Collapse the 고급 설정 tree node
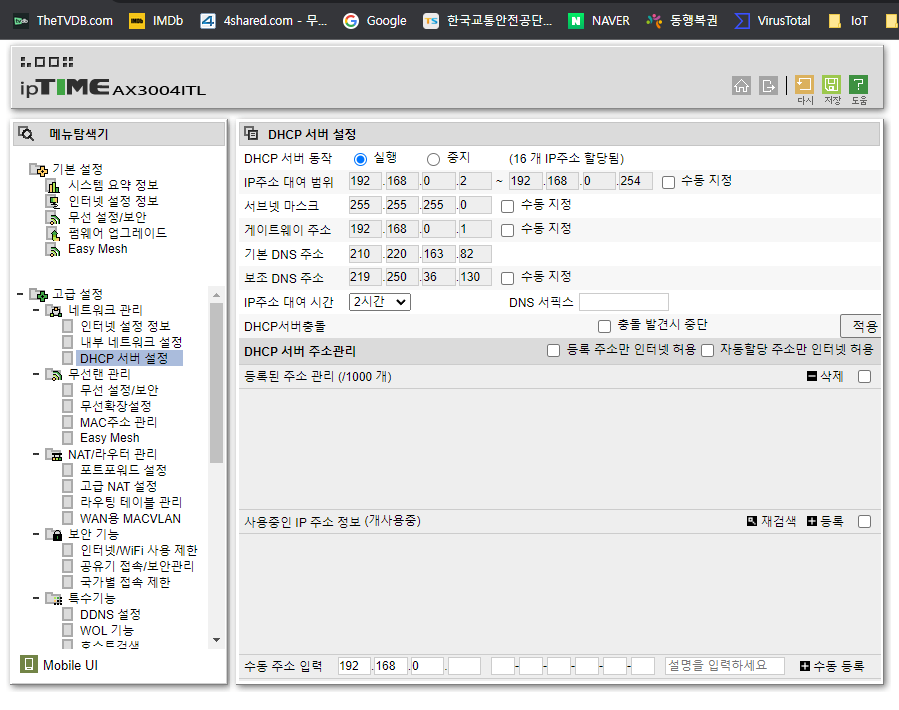Viewport: 899px width, 710px height. click(x=20, y=294)
